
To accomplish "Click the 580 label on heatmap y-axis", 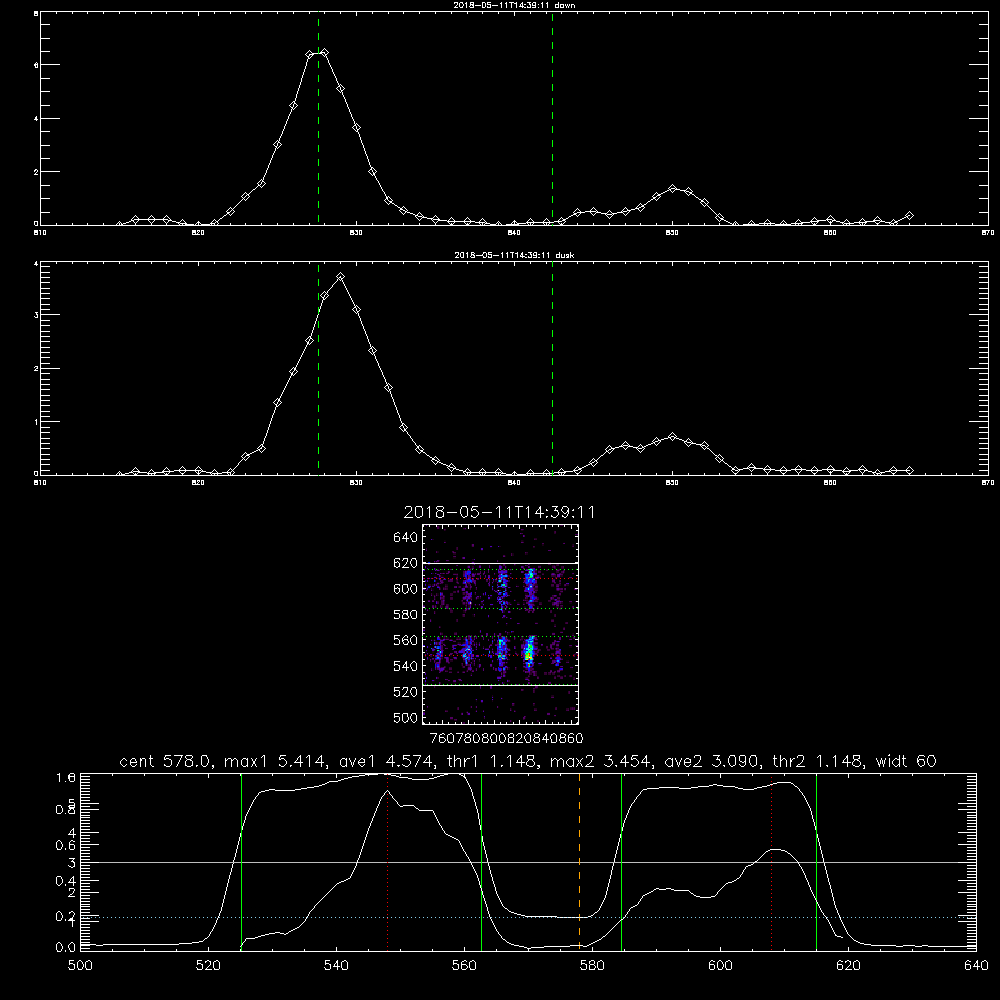I will pos(406,615).
